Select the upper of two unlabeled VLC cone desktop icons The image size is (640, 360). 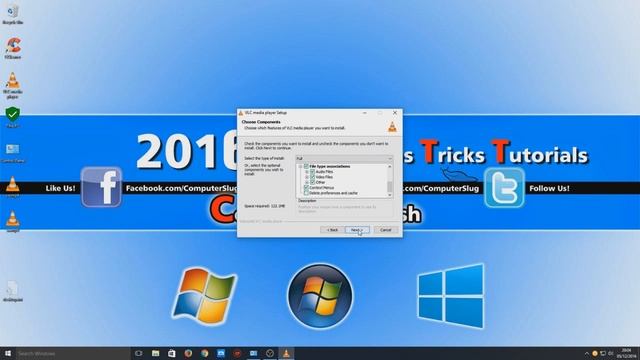pos(13,186)
